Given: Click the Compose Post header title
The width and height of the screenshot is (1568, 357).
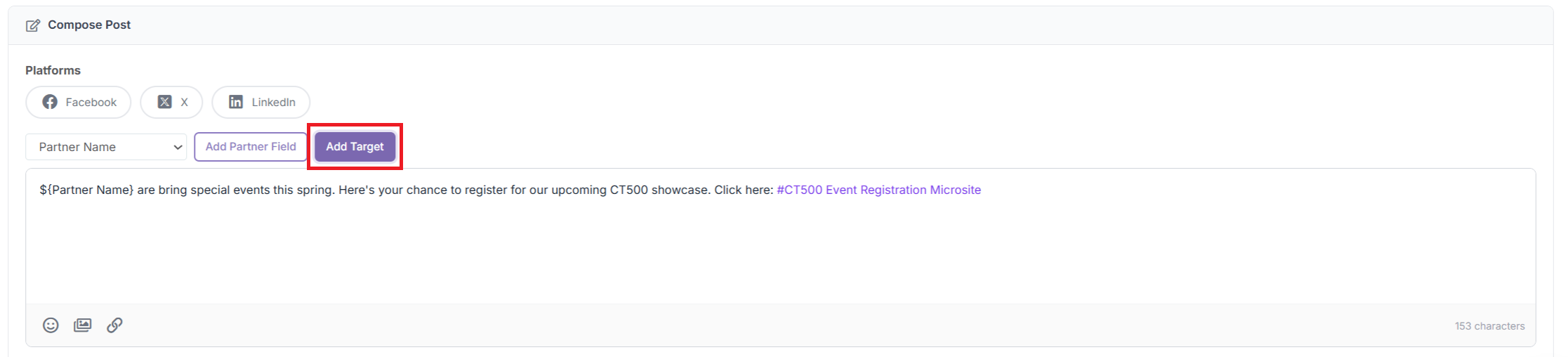Looking at the screenshot, I should click(x=89, y=25).
